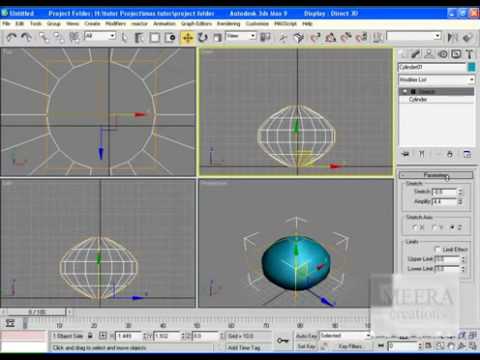Switch to the Select and Scale tool
This screenshot has height=360, width=480.
click(x=217, y=37)
